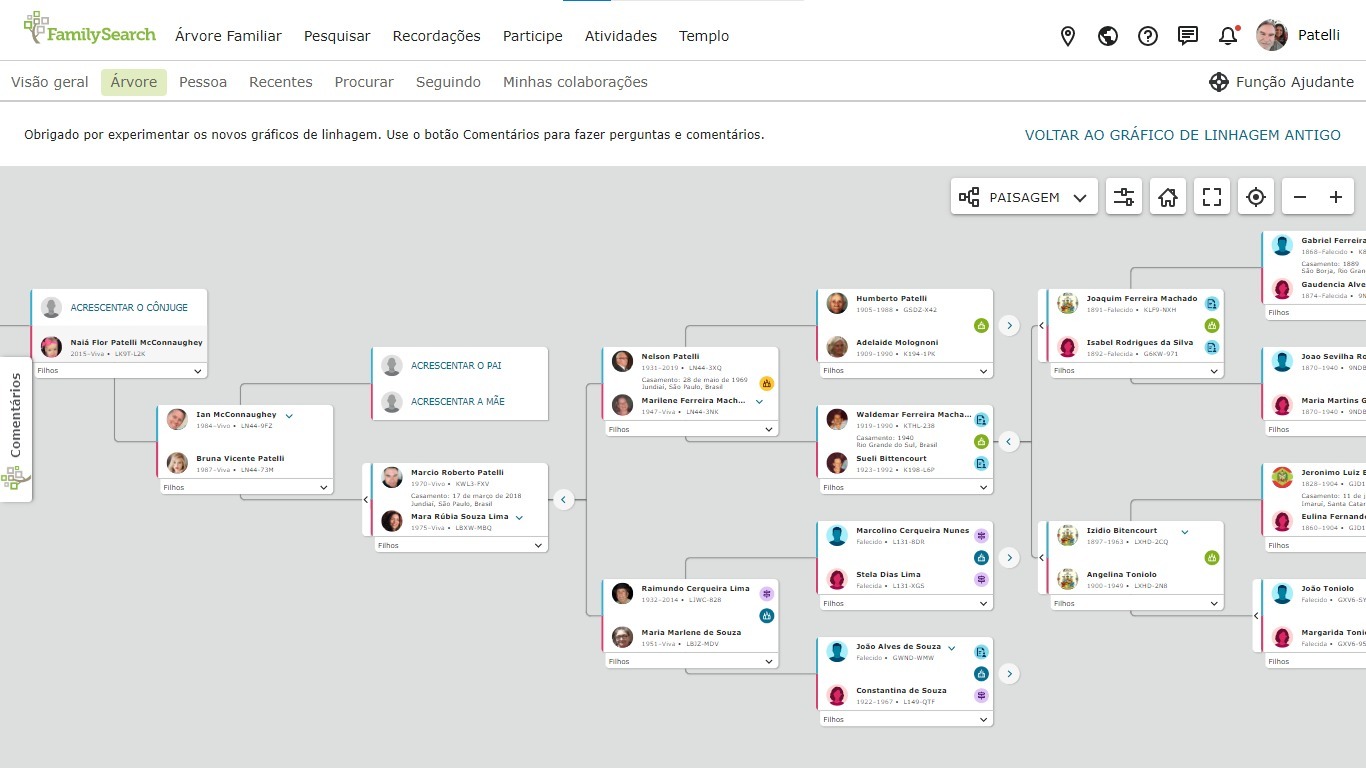Viewport: 1366px width, 768px height.
Task: Click Voltar ao gráfico de linhagem antigo
Action: coord(1182,135)
